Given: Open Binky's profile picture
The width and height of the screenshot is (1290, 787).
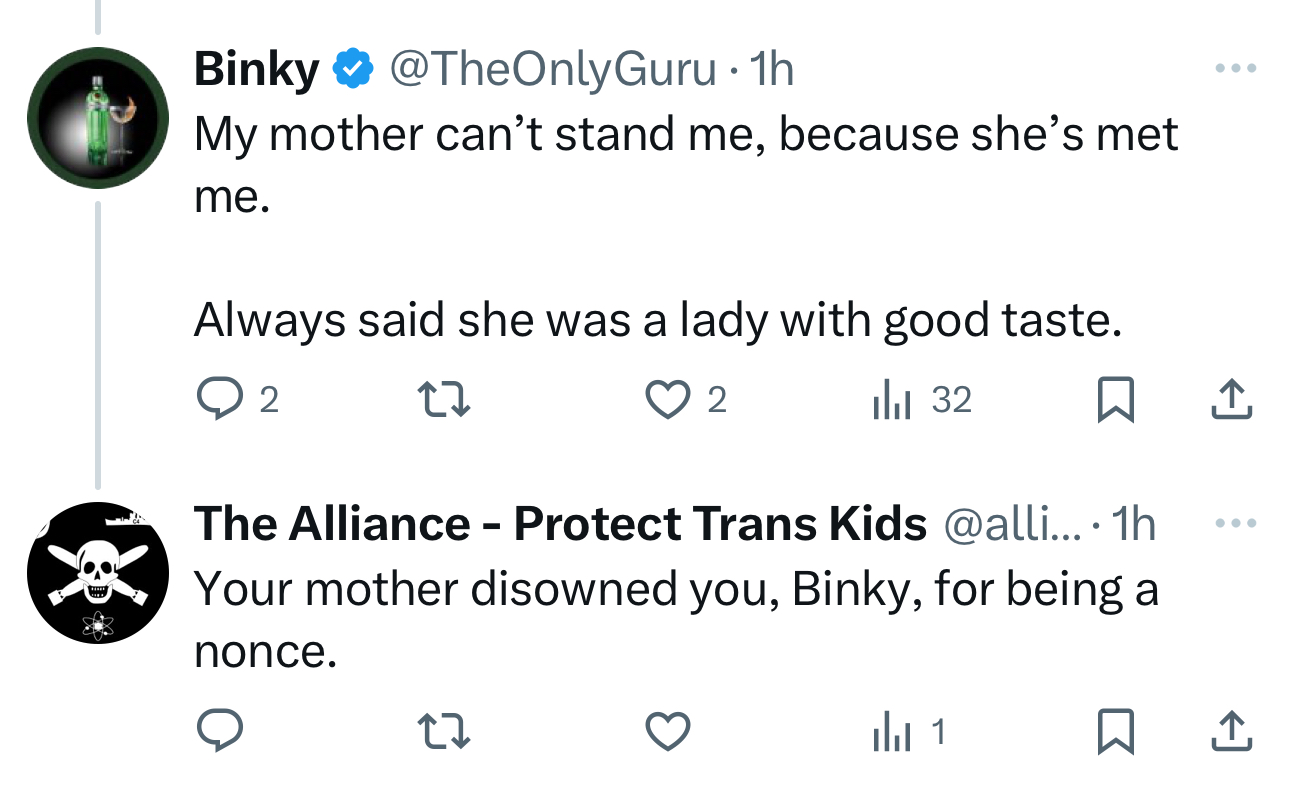Looking at the screenshot, I should tap(97, 118).
